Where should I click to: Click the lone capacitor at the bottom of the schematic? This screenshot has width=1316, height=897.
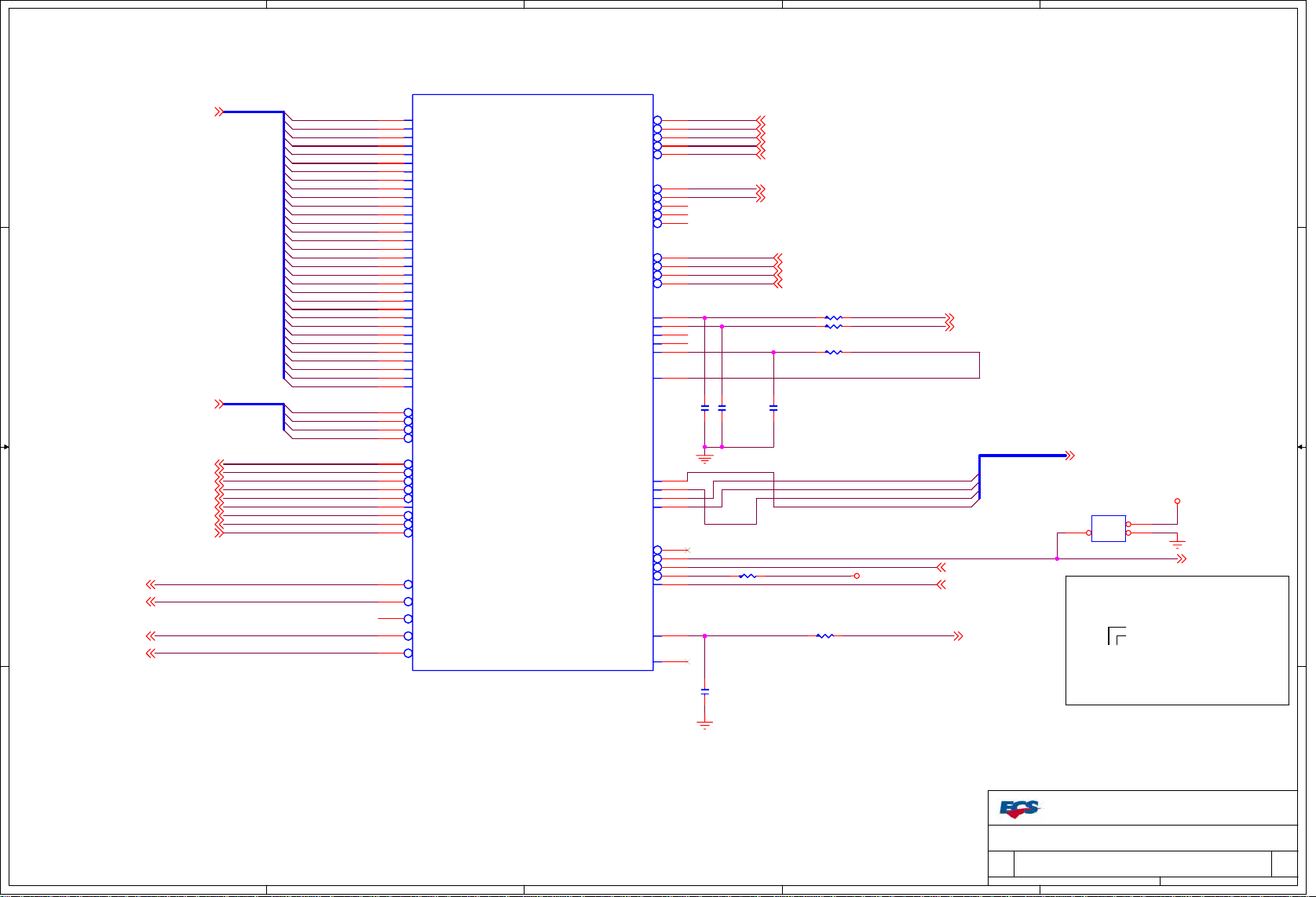pyautogui.click(x=704, y=690)
